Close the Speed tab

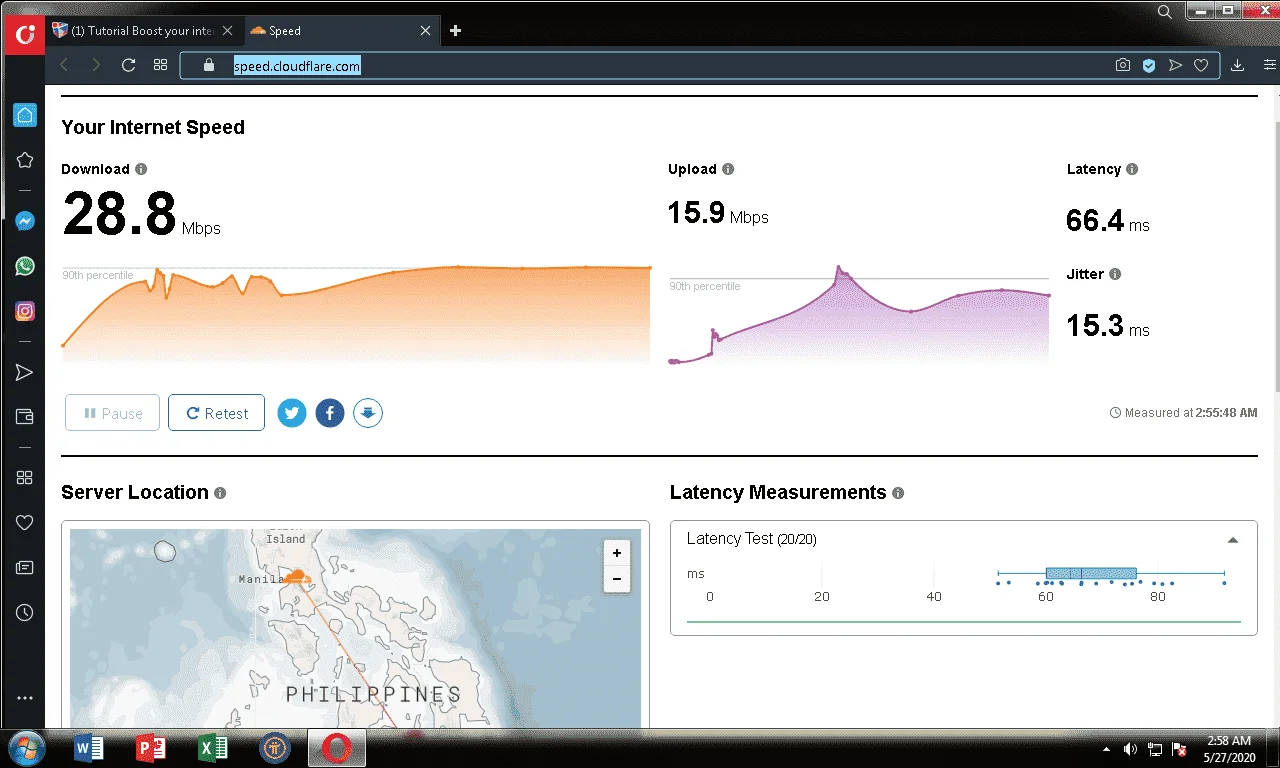pos(426,31)
